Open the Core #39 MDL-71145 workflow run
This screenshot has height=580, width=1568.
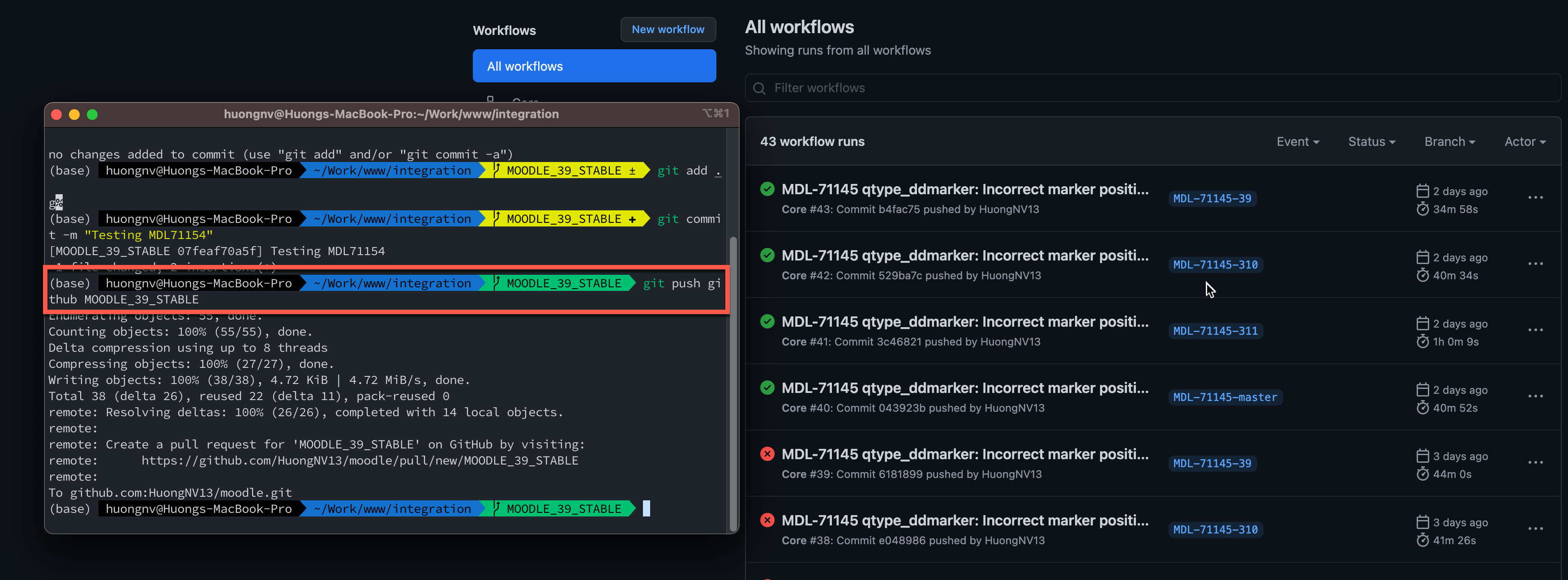965,455
